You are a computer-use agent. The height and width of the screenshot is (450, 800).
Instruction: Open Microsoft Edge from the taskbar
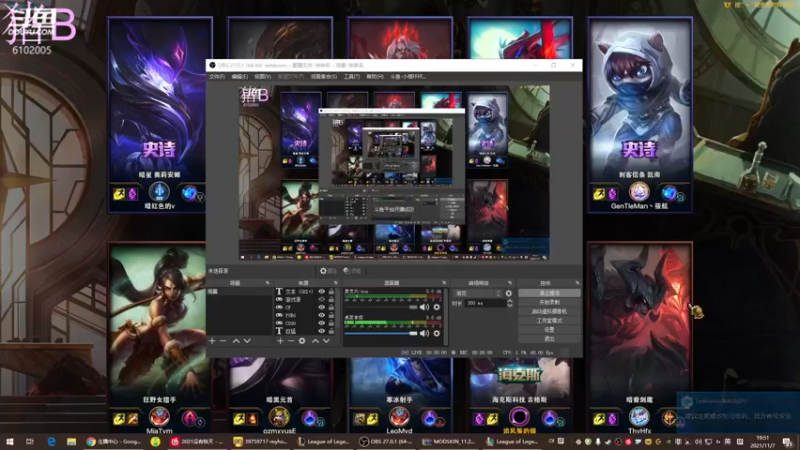pos(52,441)
